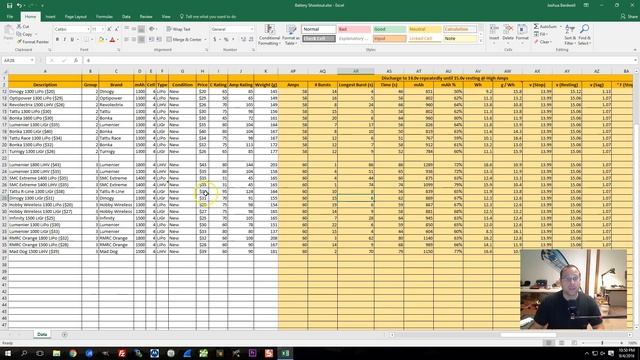Copy the selected cells

point(24,34)
